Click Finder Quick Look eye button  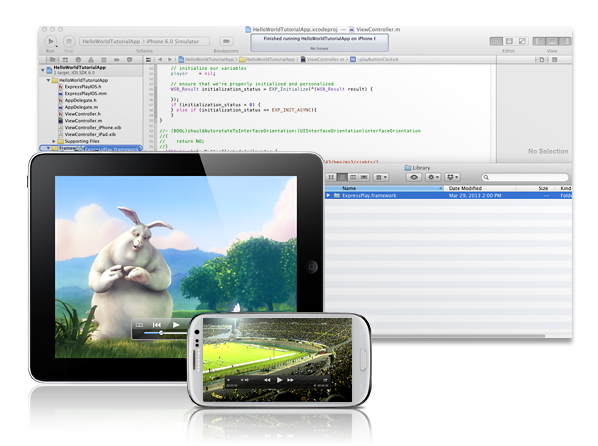[x=414, y=177]
